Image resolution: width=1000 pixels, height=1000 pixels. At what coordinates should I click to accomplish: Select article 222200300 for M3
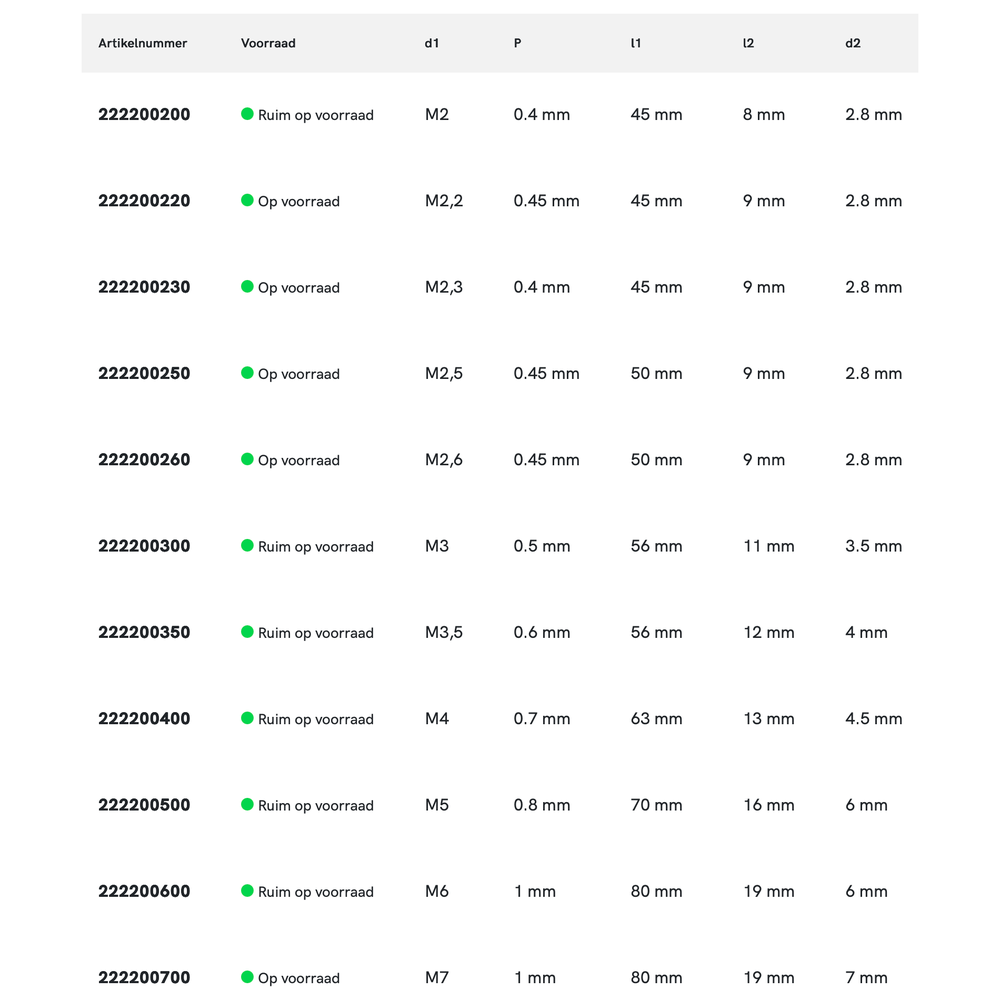[144, 546]
